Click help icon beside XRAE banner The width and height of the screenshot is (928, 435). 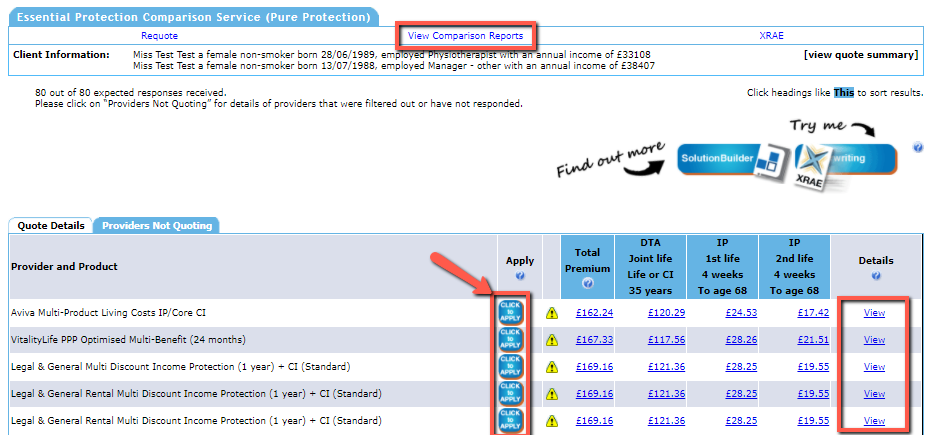click(917, 148)
